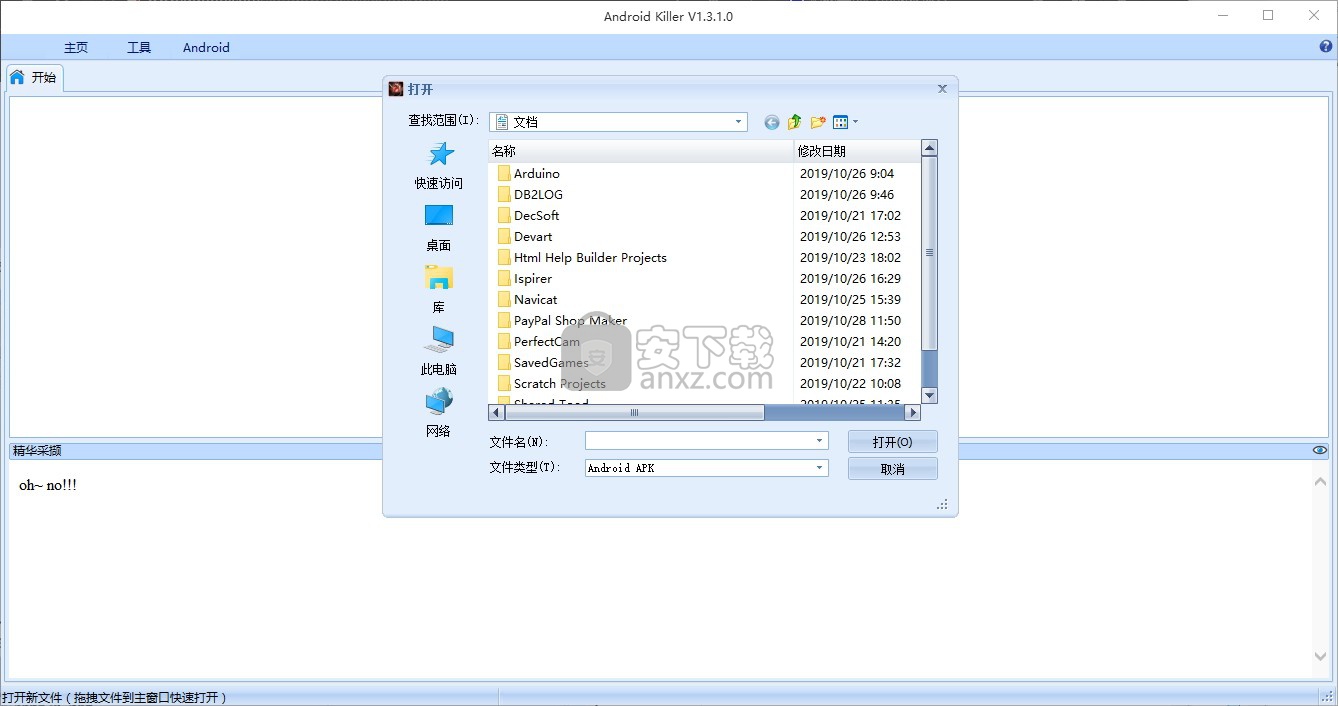Open the view menu icon in dialog
The width and height of the screenshot is (1338, 706).
(x=845, y=122)
